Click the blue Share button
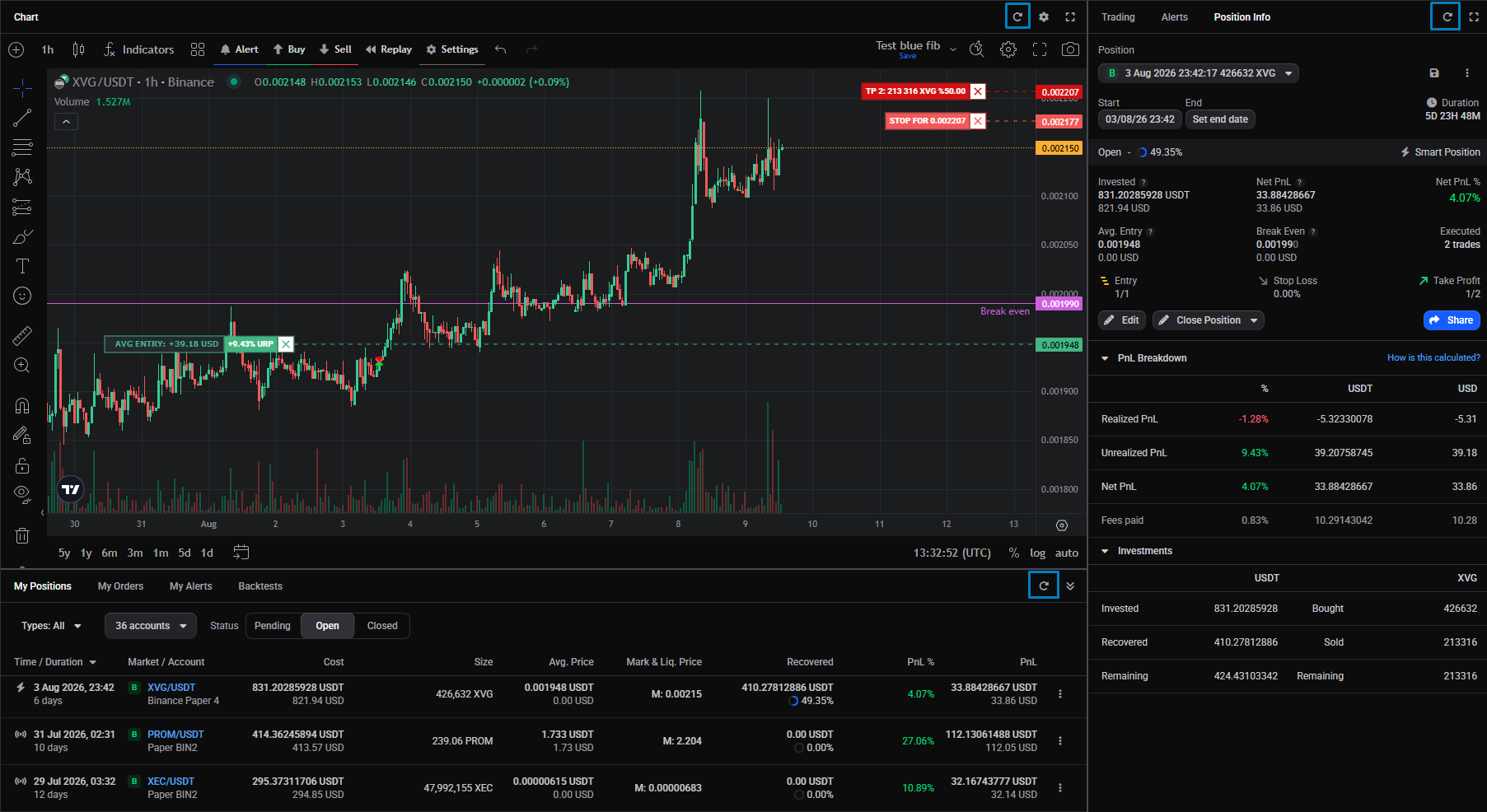Image resolution: width=1487 pixels, height=812 pixels. pos(1452,320)
